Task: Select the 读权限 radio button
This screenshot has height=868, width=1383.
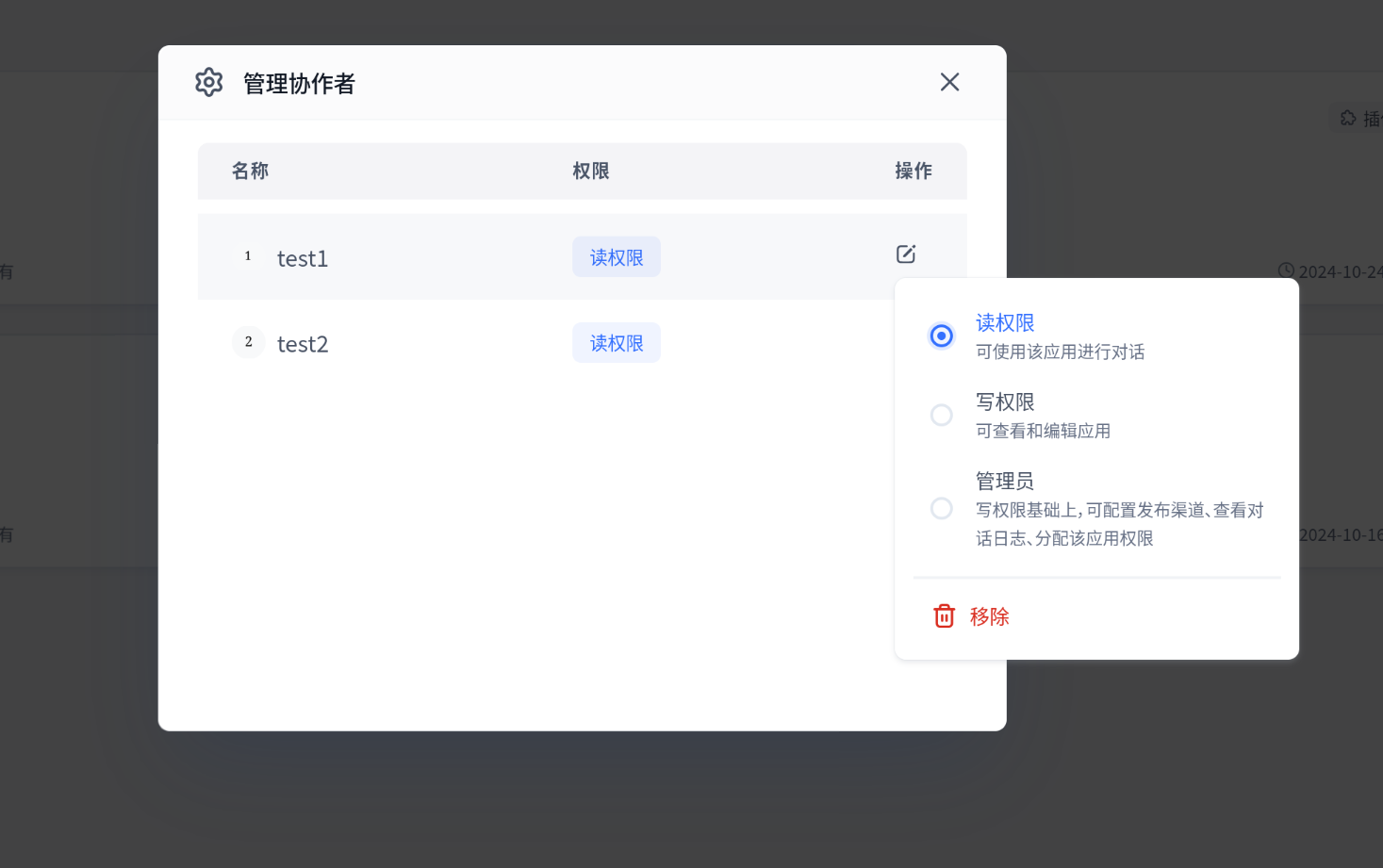Action: pos(941,336)
